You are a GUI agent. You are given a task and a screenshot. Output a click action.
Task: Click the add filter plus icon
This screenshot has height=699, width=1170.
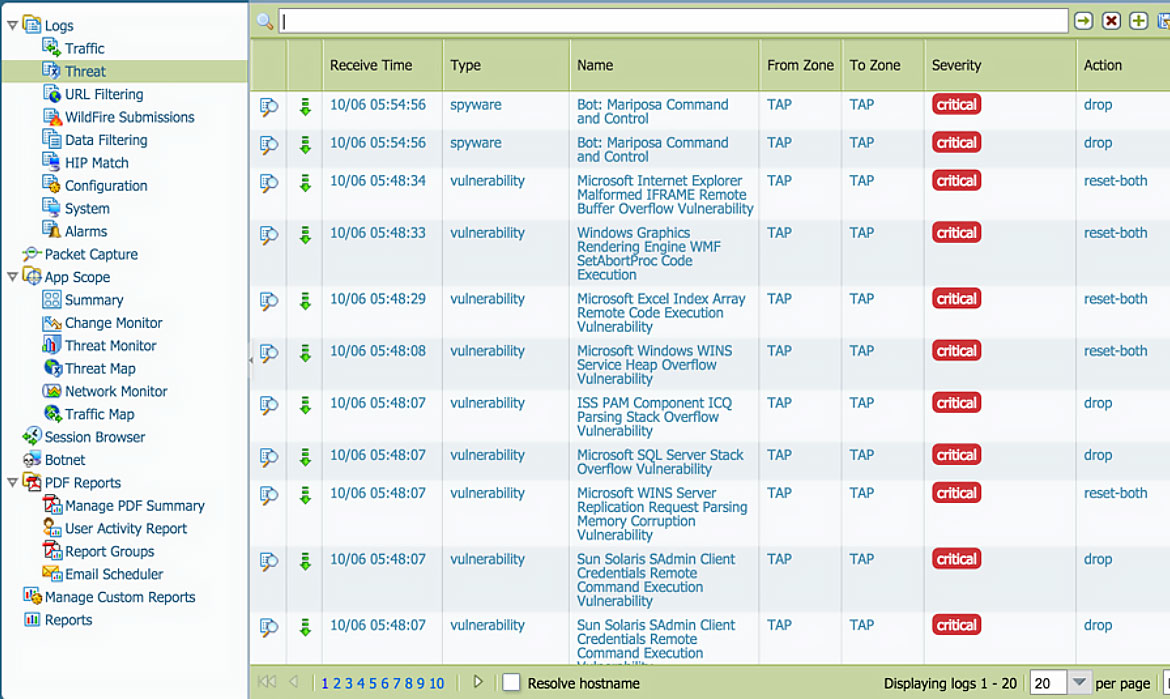point(1138,21)
